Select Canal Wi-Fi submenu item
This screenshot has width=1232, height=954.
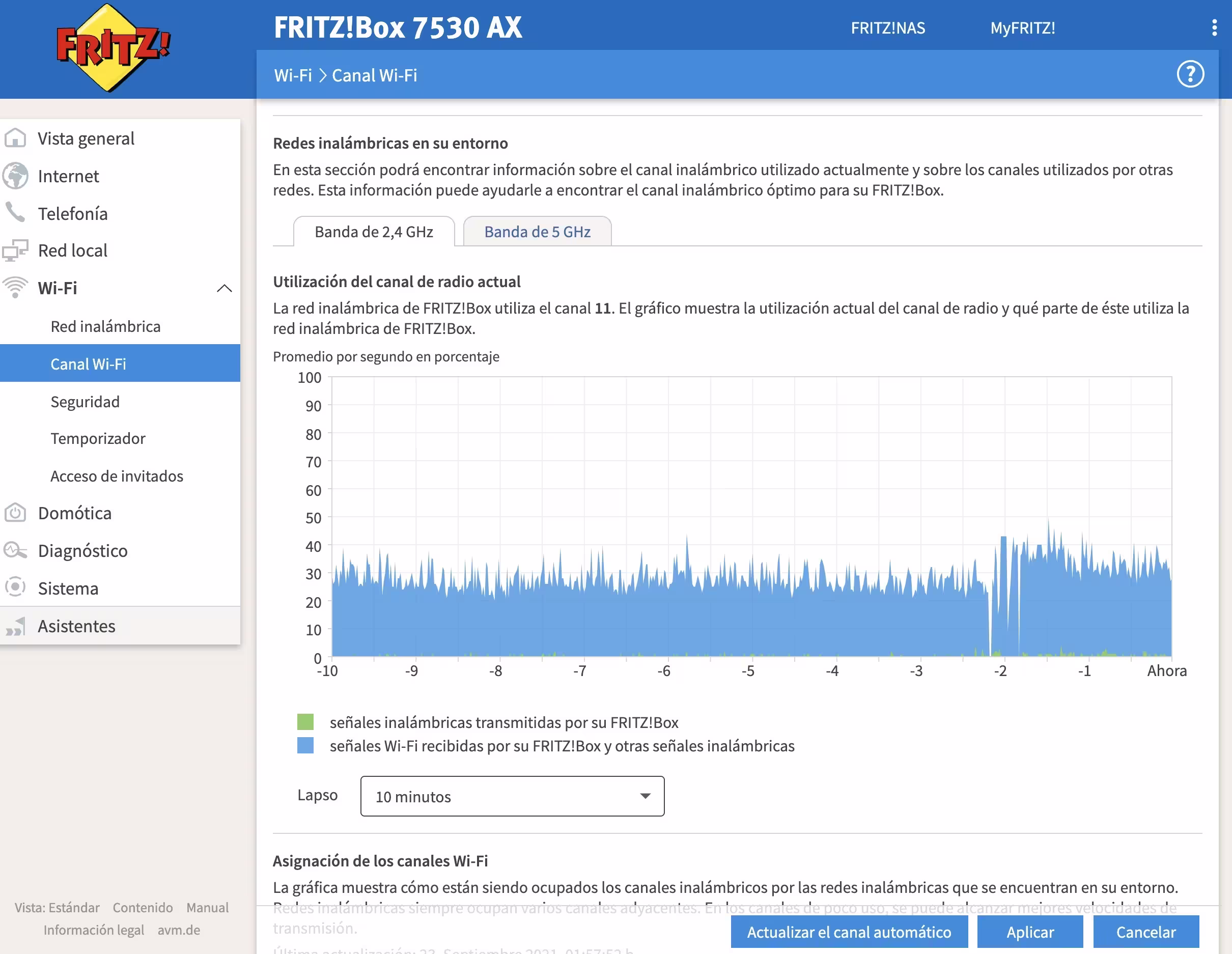120,363
